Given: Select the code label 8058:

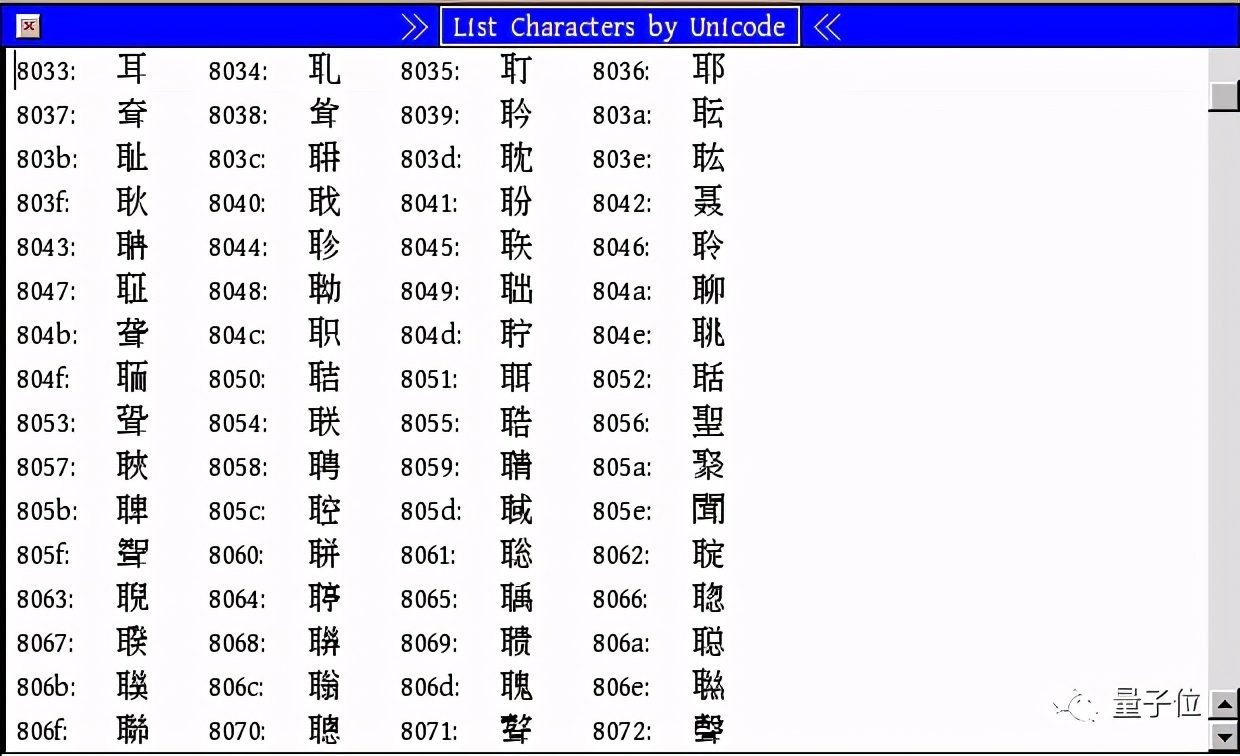Looking at the screenshot, I should [x=238, y=467].
